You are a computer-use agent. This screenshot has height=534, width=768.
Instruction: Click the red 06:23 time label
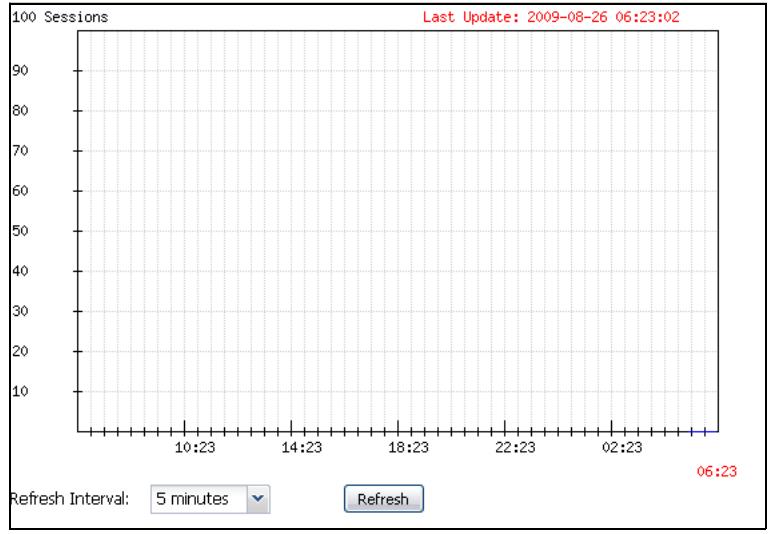pyautogui.click(x=717, y=471)
